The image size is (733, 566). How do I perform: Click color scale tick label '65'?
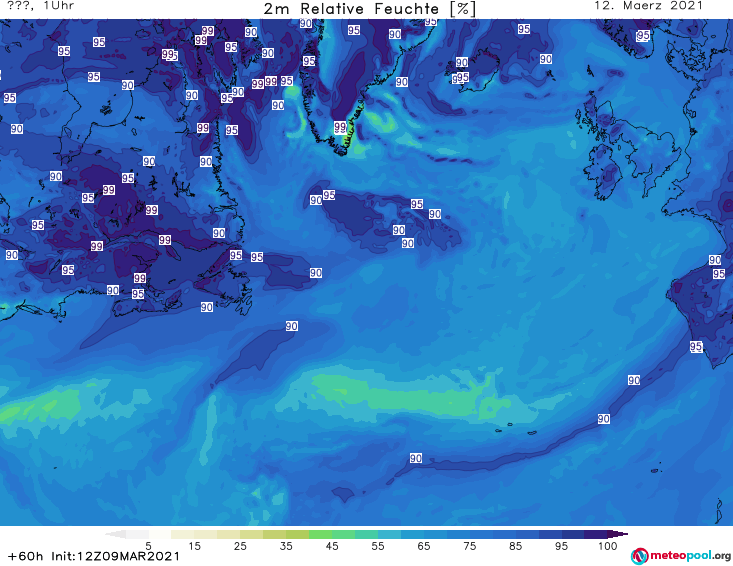424,546
